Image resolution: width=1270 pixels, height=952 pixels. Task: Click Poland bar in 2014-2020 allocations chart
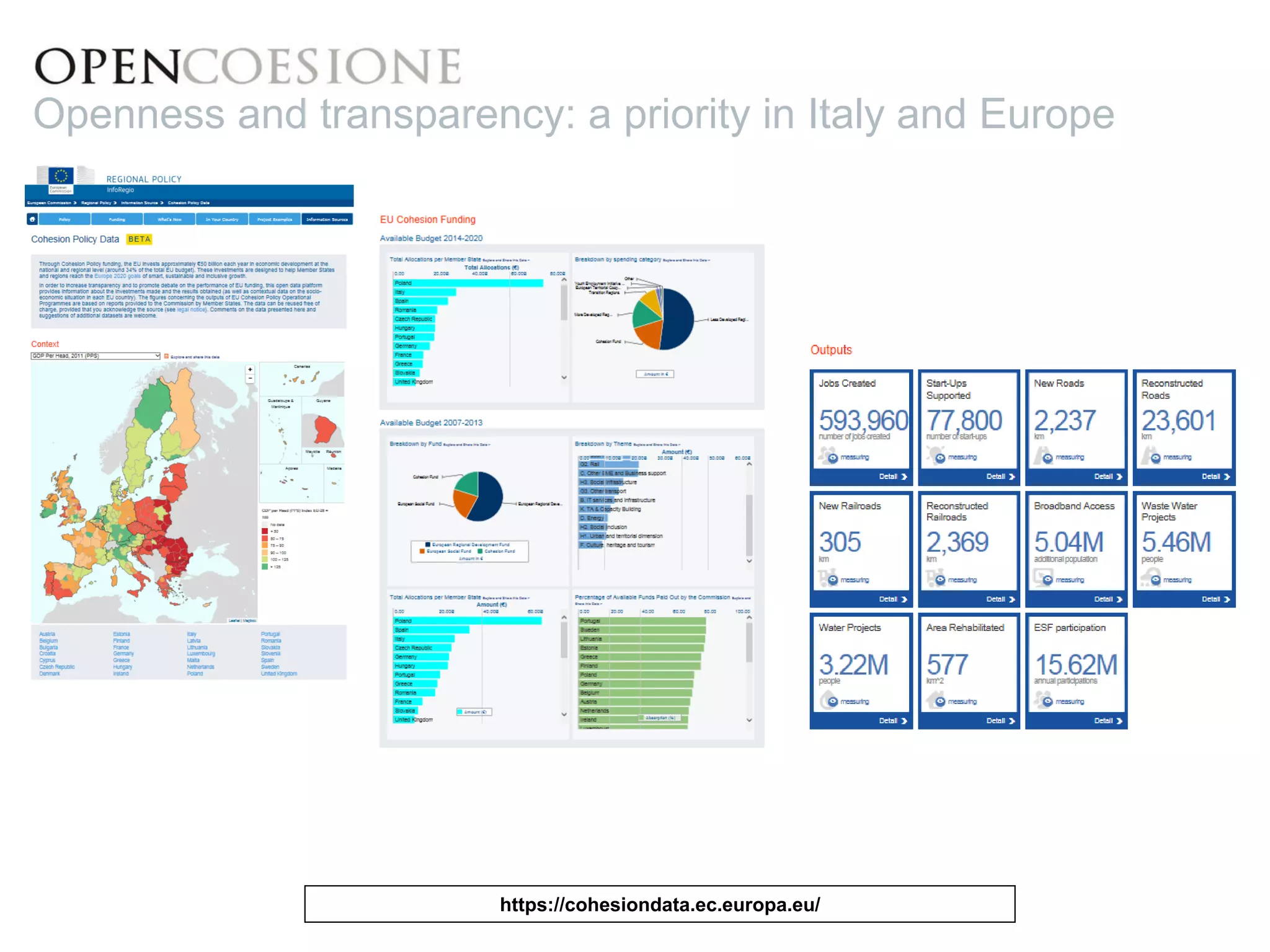468,283
